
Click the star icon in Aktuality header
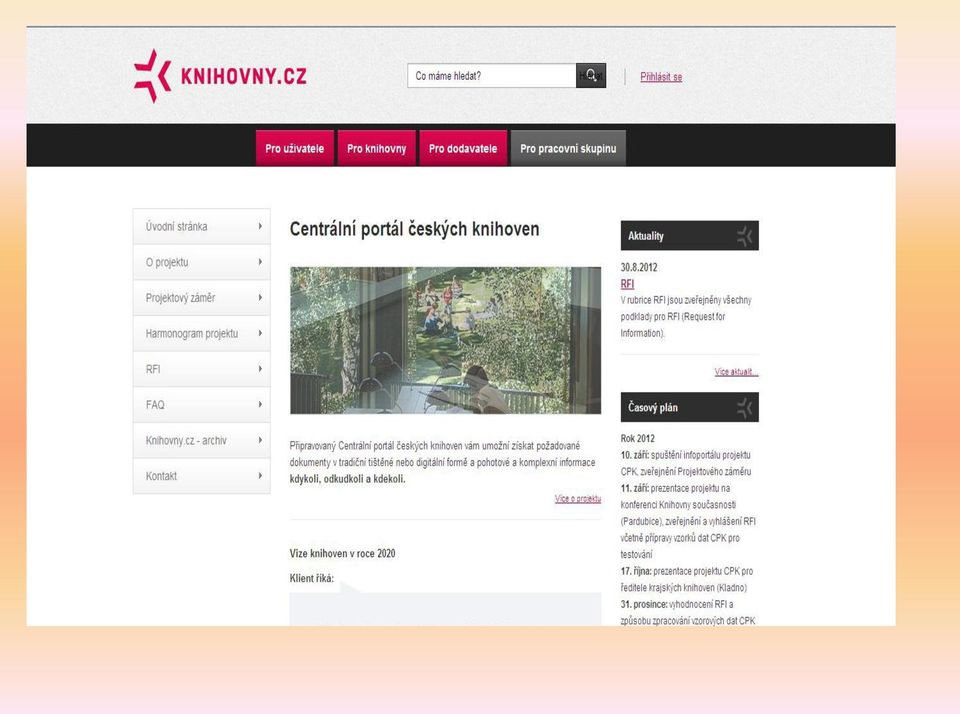pos(744,236)
